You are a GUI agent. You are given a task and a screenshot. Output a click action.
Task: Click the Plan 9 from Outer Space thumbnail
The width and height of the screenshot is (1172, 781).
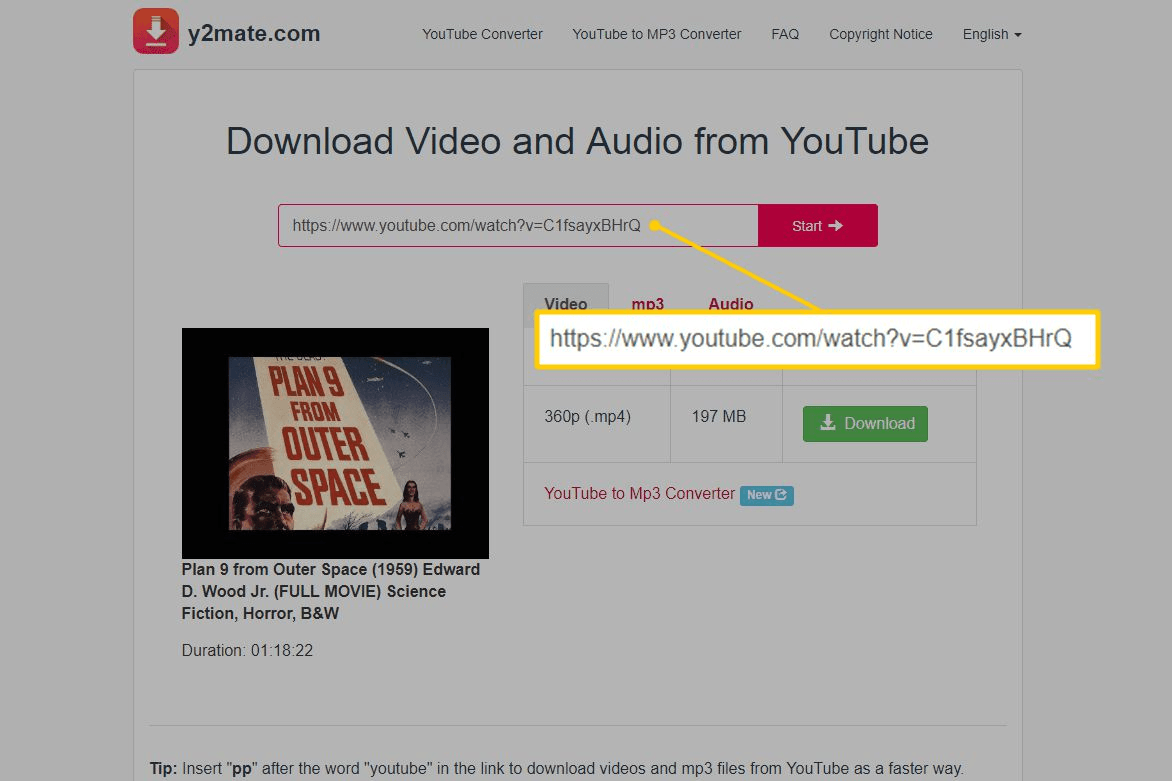pyautogui.click(x=335, y=443)
